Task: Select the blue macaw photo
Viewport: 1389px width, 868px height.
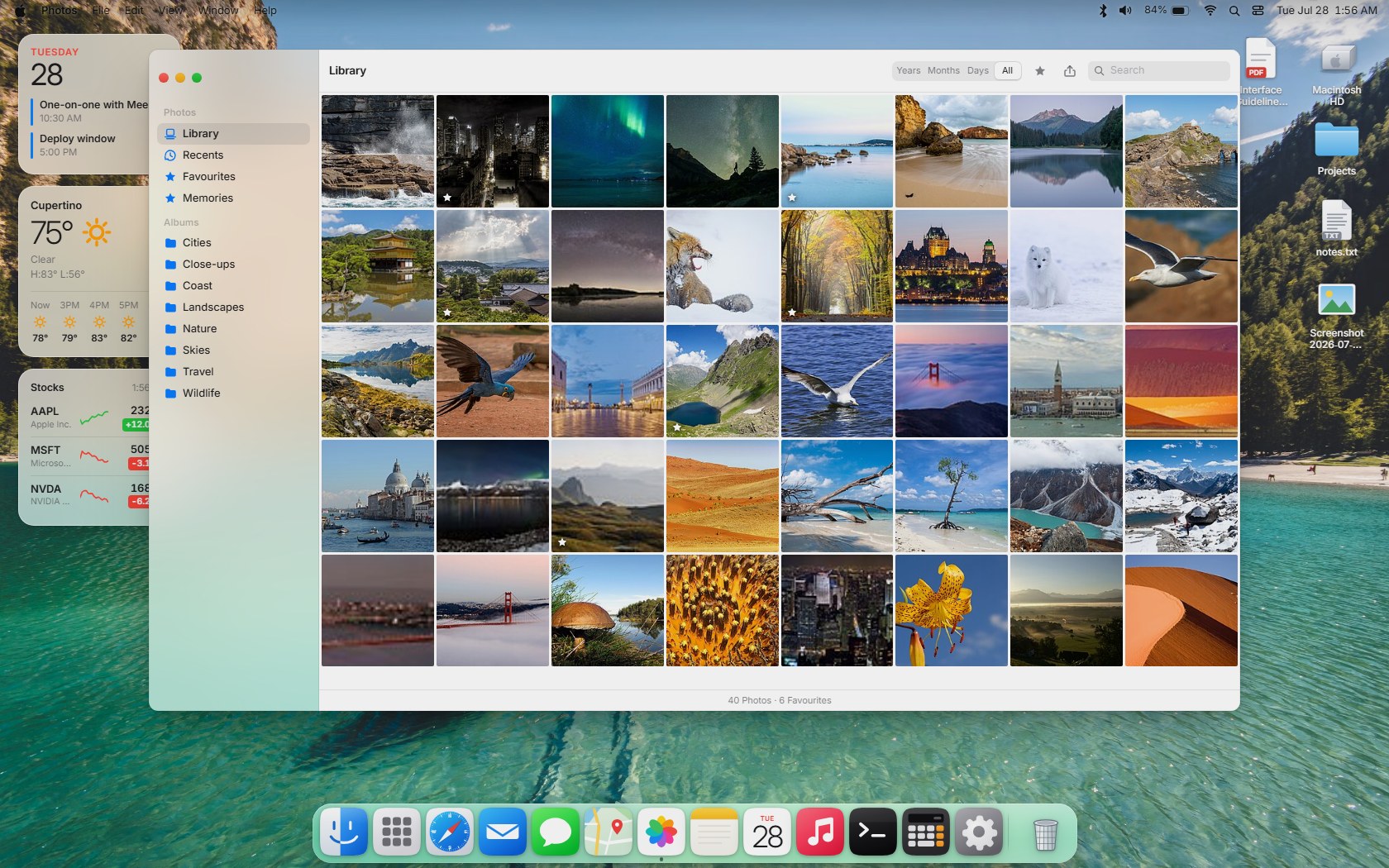Action: [493, 381]
